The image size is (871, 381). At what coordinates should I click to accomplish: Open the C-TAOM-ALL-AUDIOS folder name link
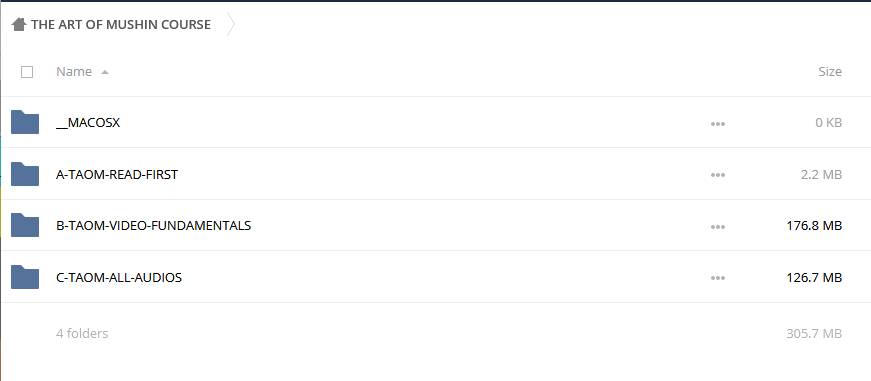click(119, 277)
